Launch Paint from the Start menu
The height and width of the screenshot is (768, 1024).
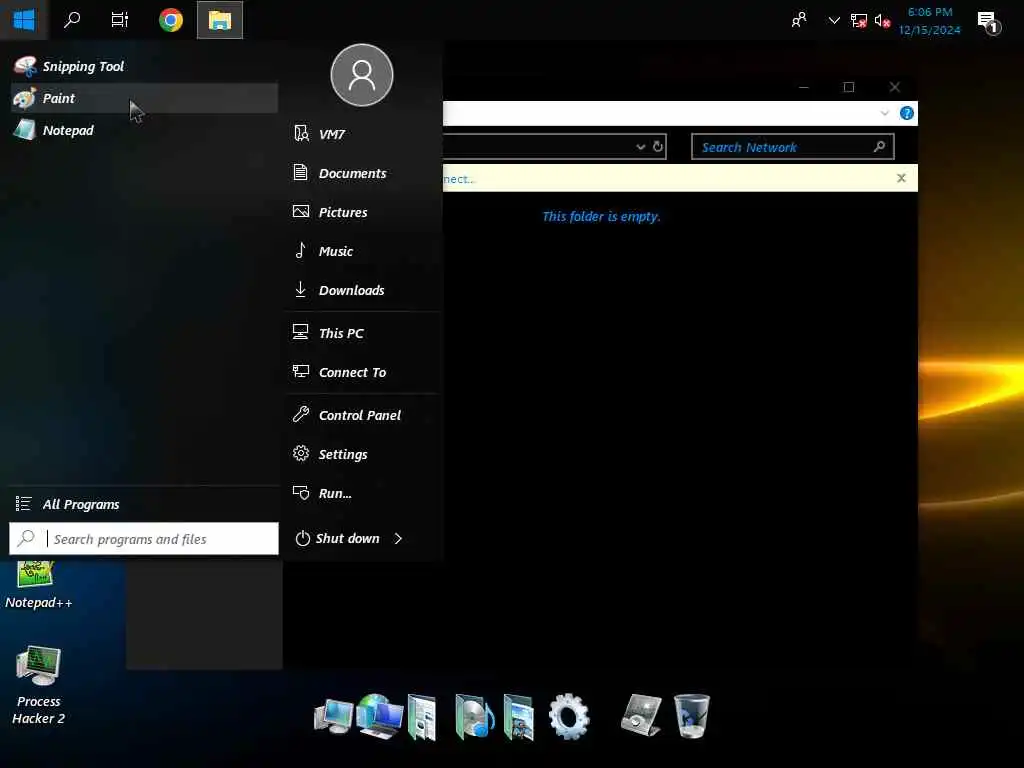point(144,98)
